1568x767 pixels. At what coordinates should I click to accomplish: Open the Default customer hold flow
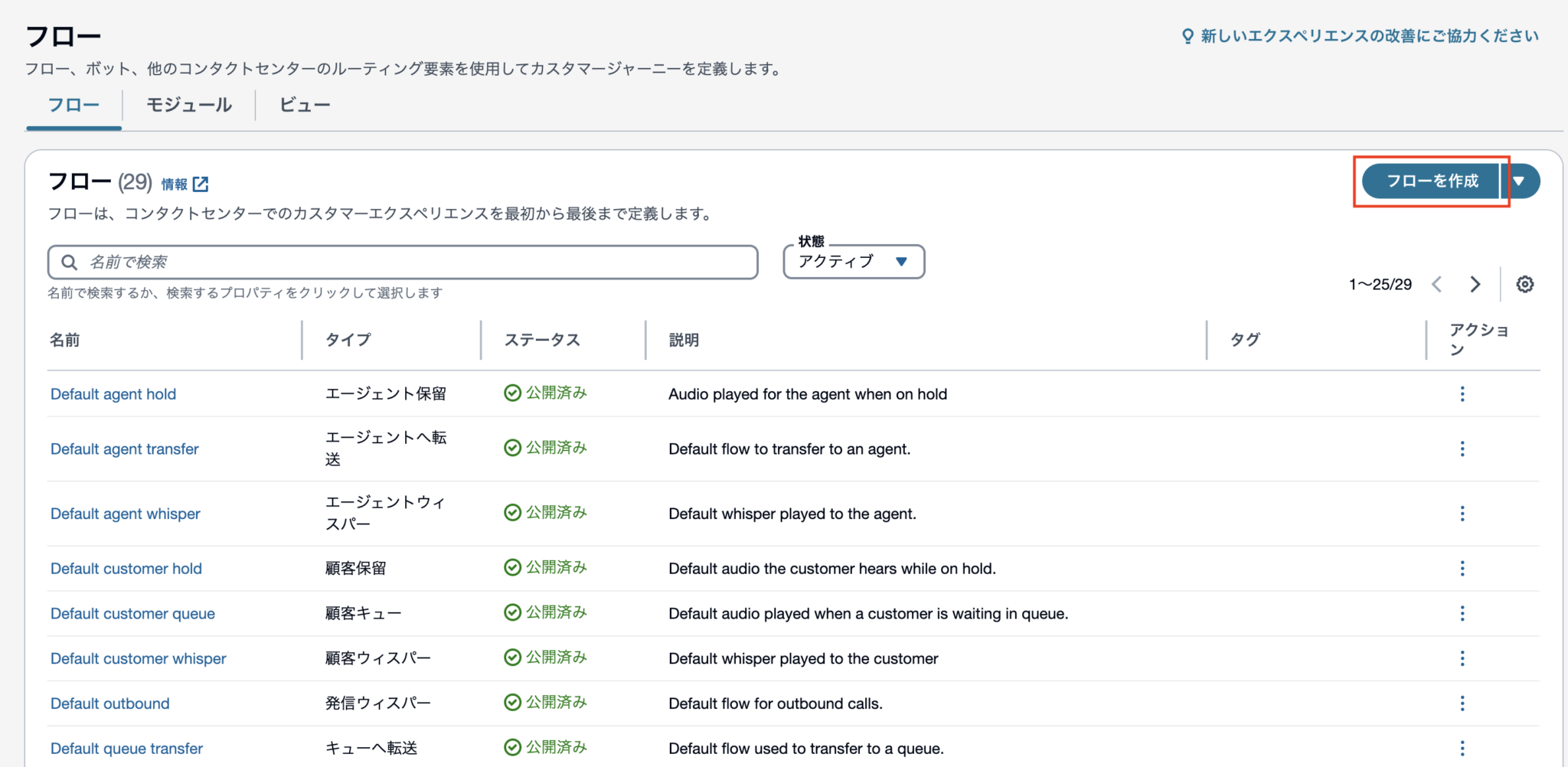point(126,568)
